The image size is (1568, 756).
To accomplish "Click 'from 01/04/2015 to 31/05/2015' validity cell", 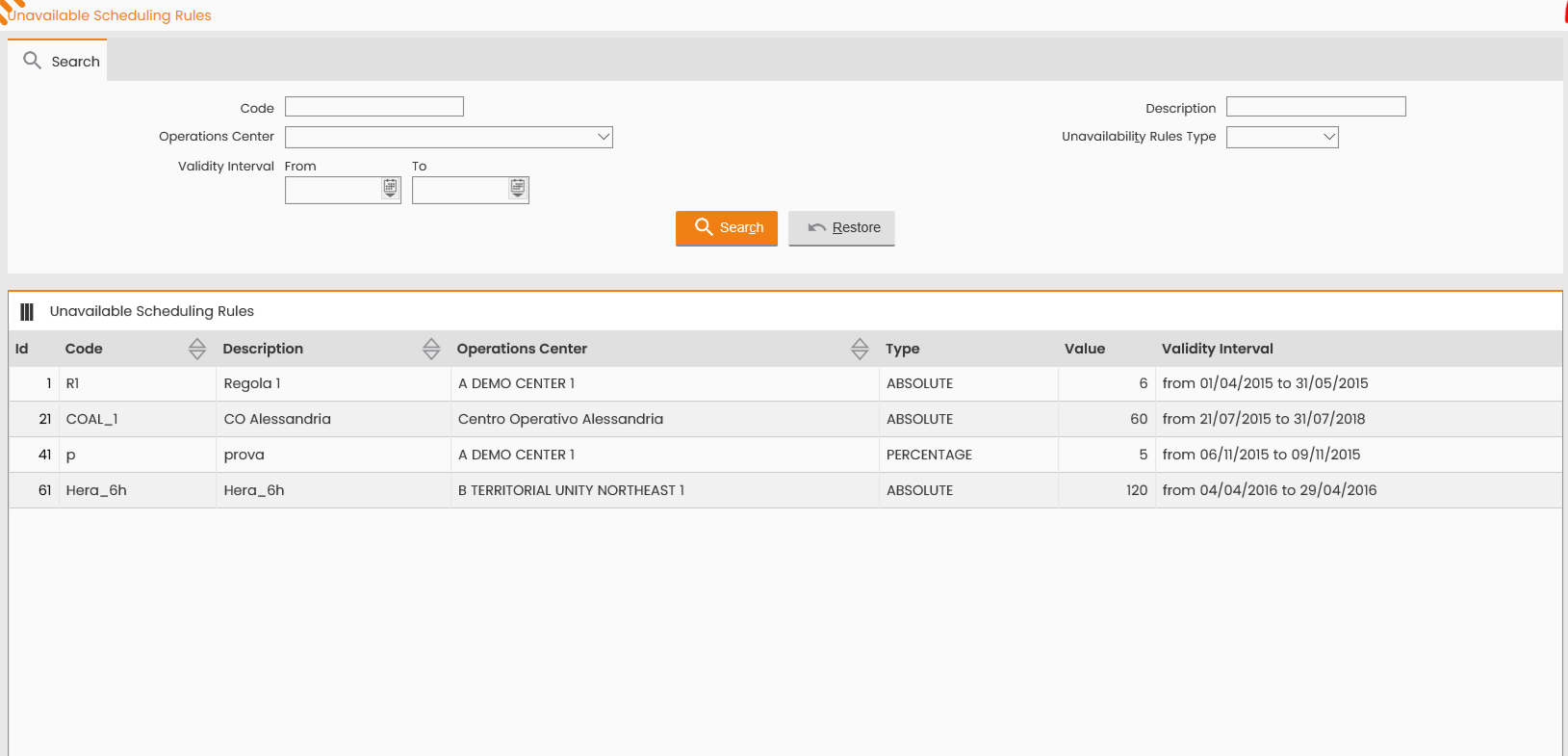I will (x=1358, y=383).
